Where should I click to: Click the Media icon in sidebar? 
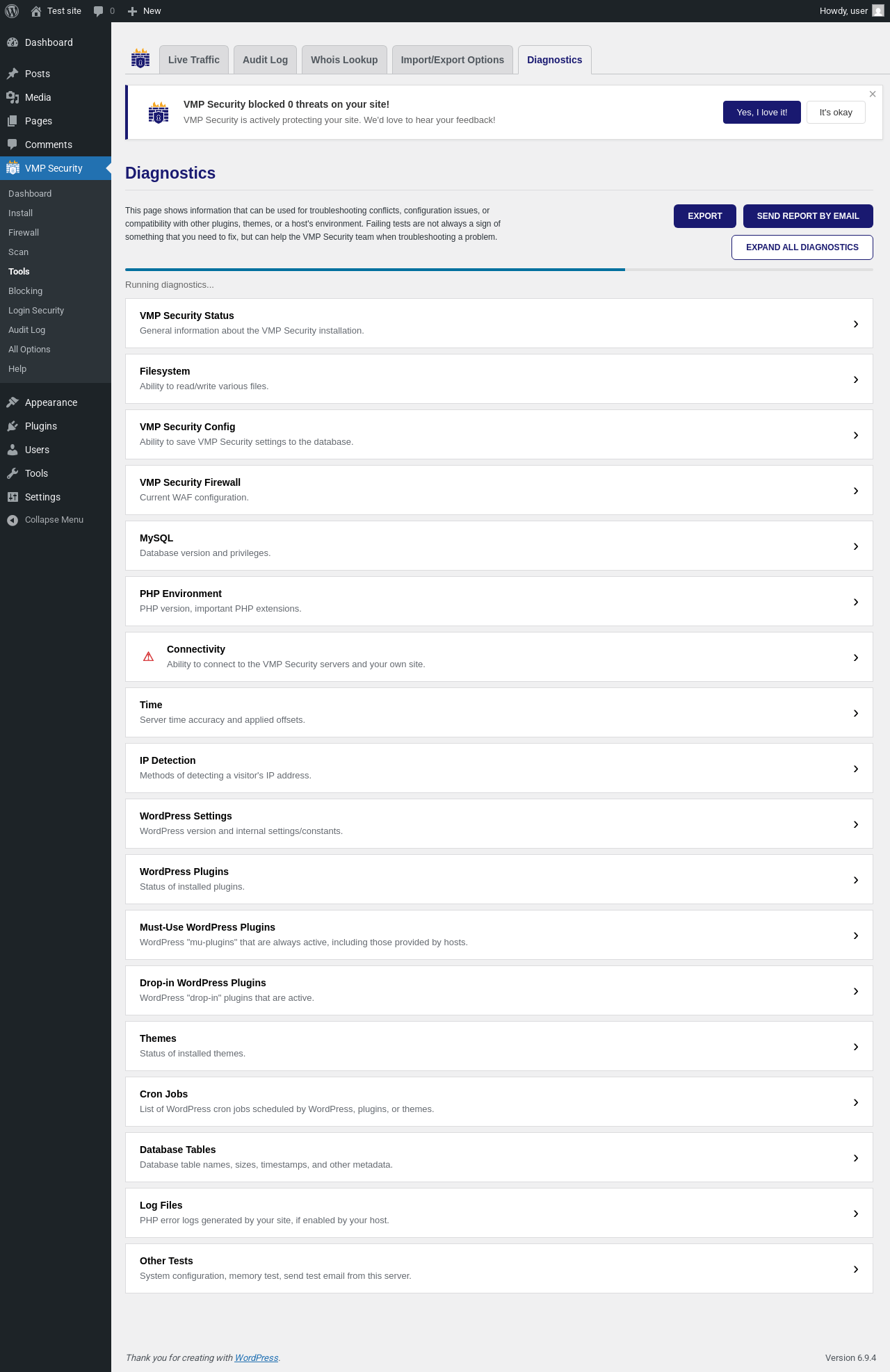click(x=13, y=97)
